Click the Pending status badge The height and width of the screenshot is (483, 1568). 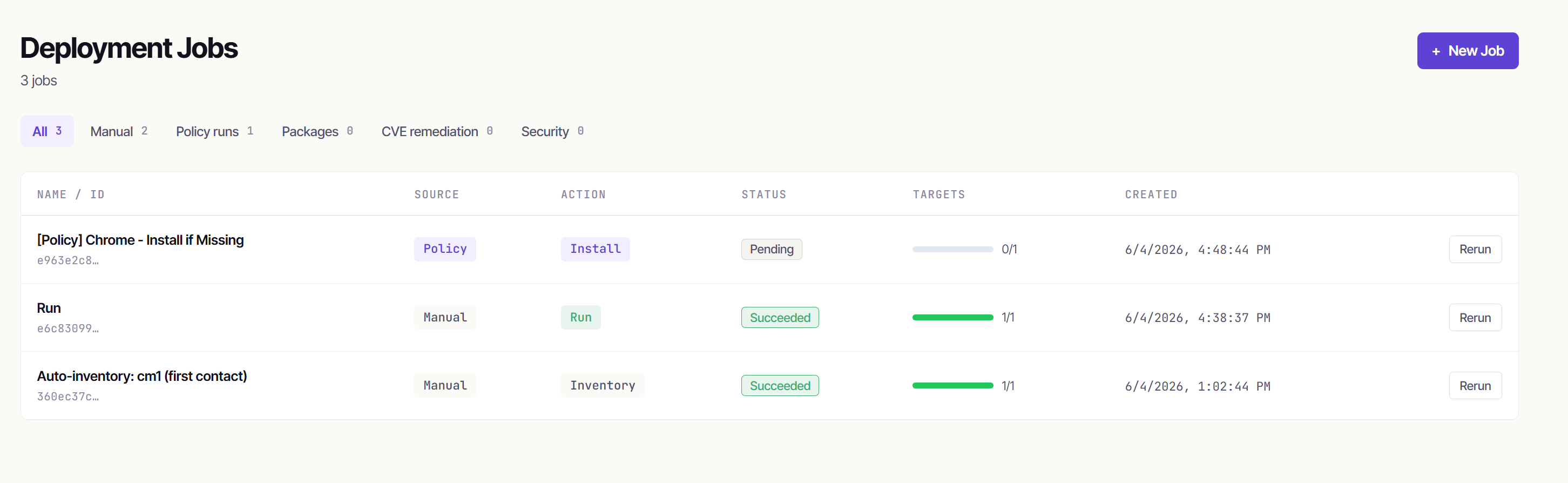click(771, 249)
